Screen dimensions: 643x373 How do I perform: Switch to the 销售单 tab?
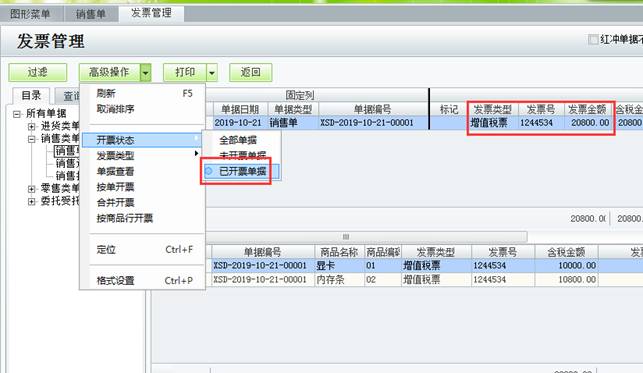[x=91, y=14]
